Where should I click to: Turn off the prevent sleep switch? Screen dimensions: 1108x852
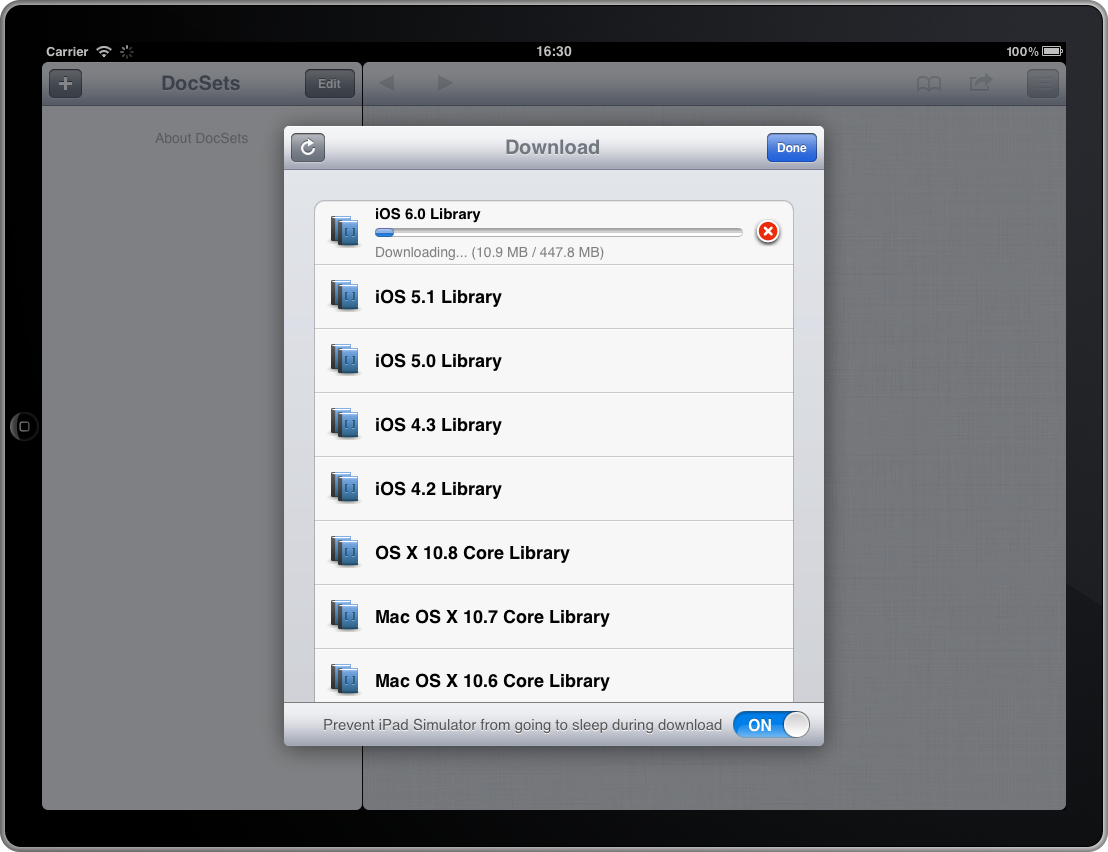[771, 725]
